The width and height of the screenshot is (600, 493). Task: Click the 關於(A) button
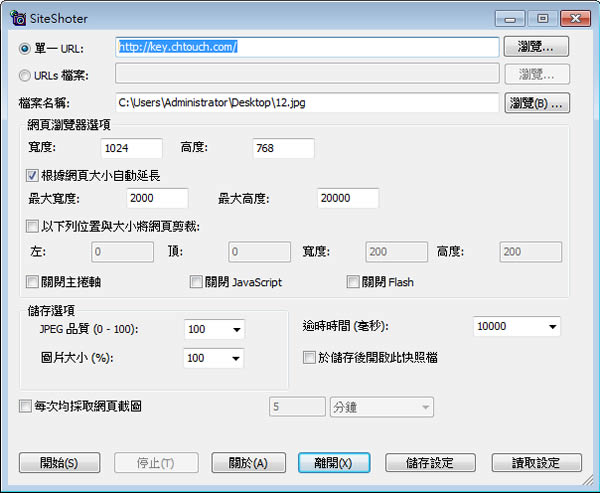(248, 463)
